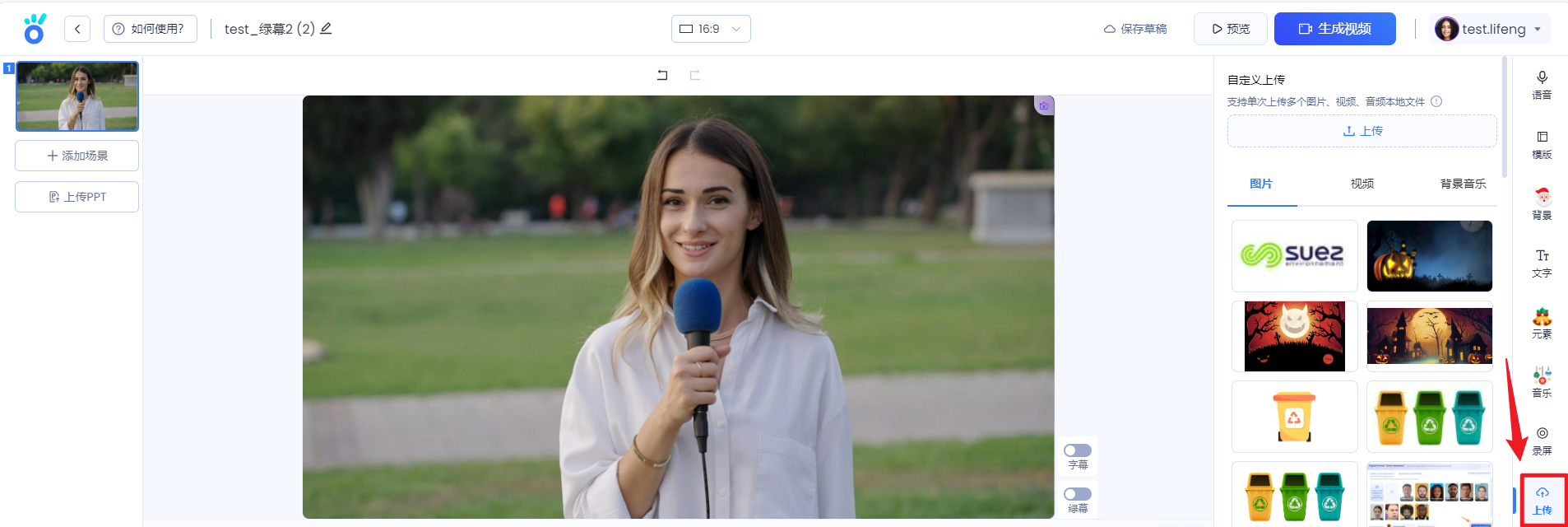This screenshot has height=527, width=1568.
Task: Toggle the 字幕 subtitle switch
Action: tap(1077, 450)
